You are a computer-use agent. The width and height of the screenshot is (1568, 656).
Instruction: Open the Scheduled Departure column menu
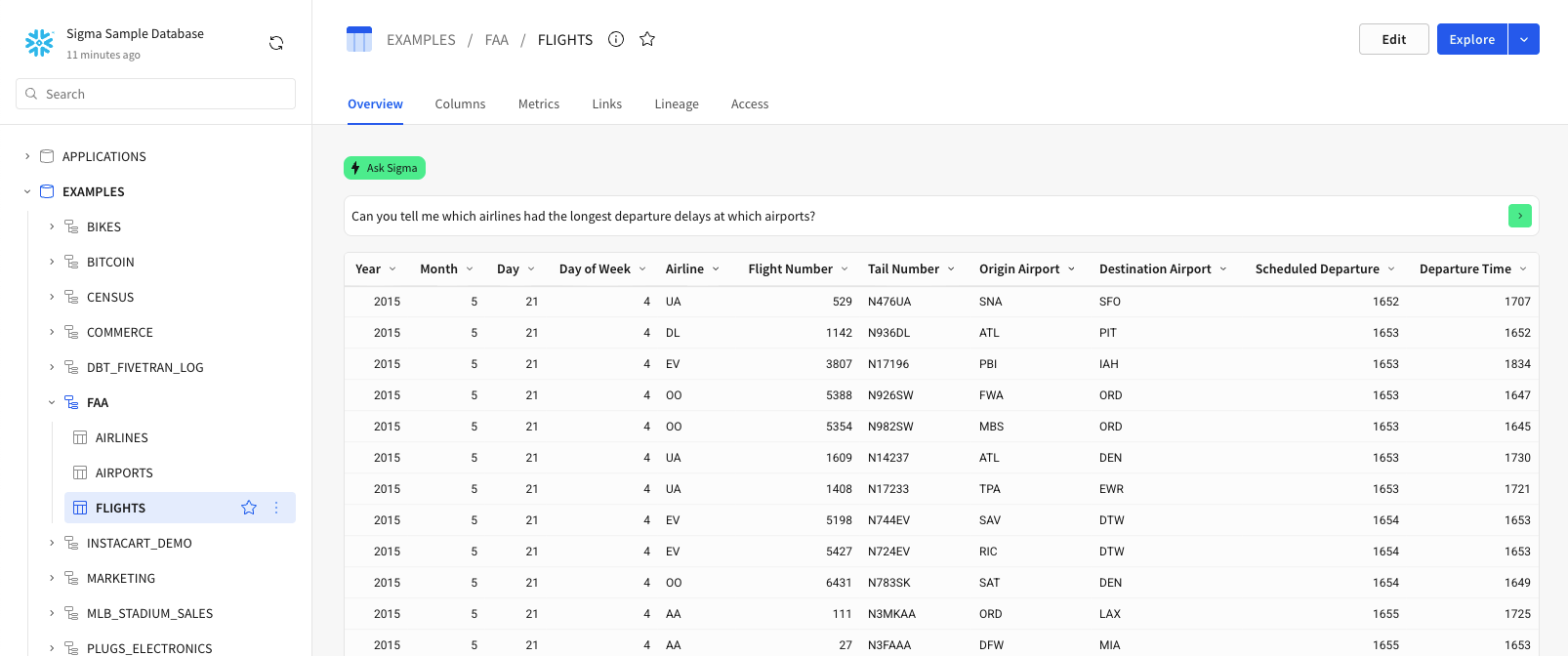click(x=1391, y=269)
